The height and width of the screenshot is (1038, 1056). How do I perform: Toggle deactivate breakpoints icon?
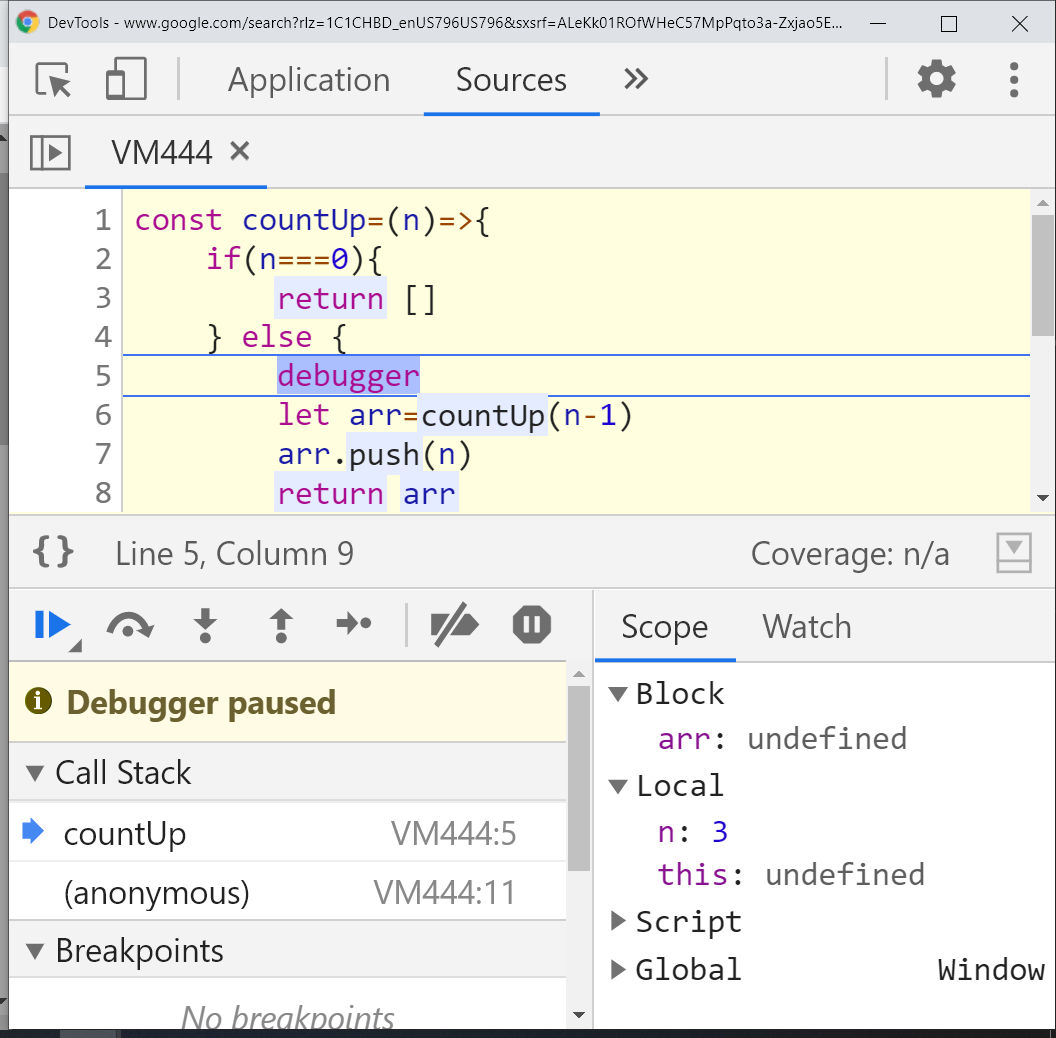click(455, 624)
